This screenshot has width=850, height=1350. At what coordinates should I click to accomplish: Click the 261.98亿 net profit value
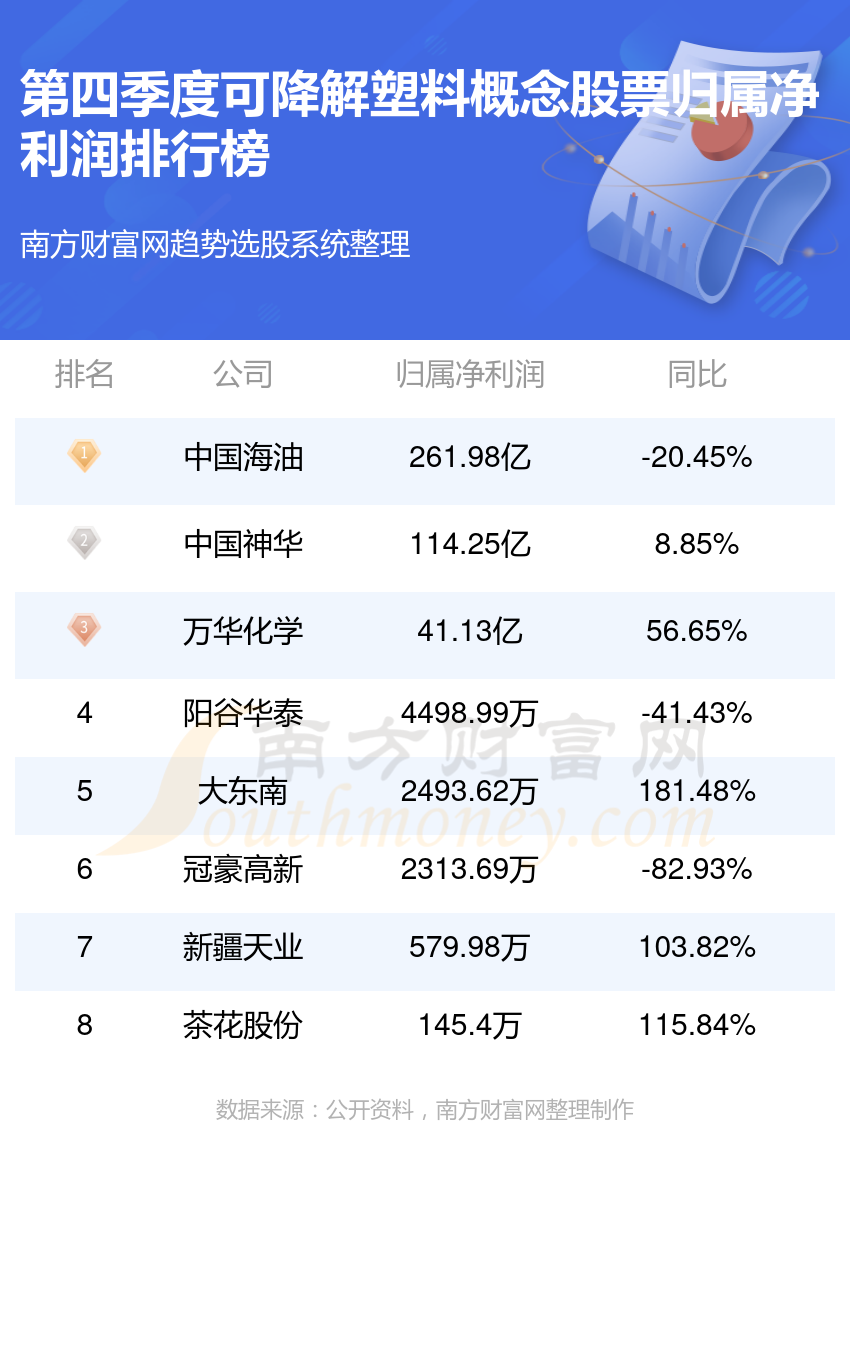coord(470,458)
